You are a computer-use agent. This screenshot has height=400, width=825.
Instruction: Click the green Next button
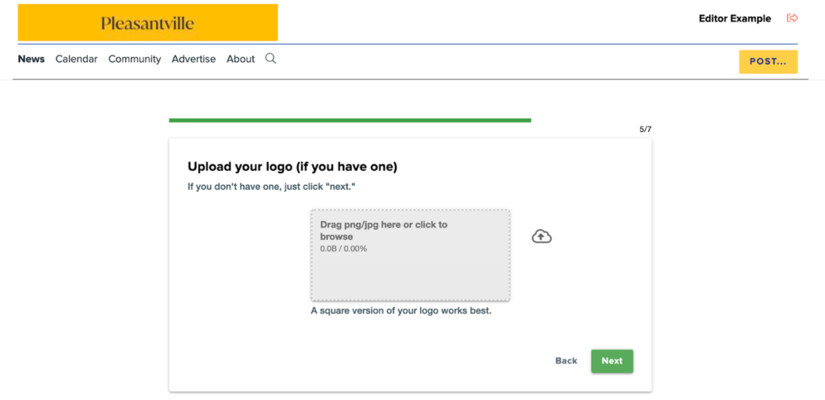pos(611,361)
